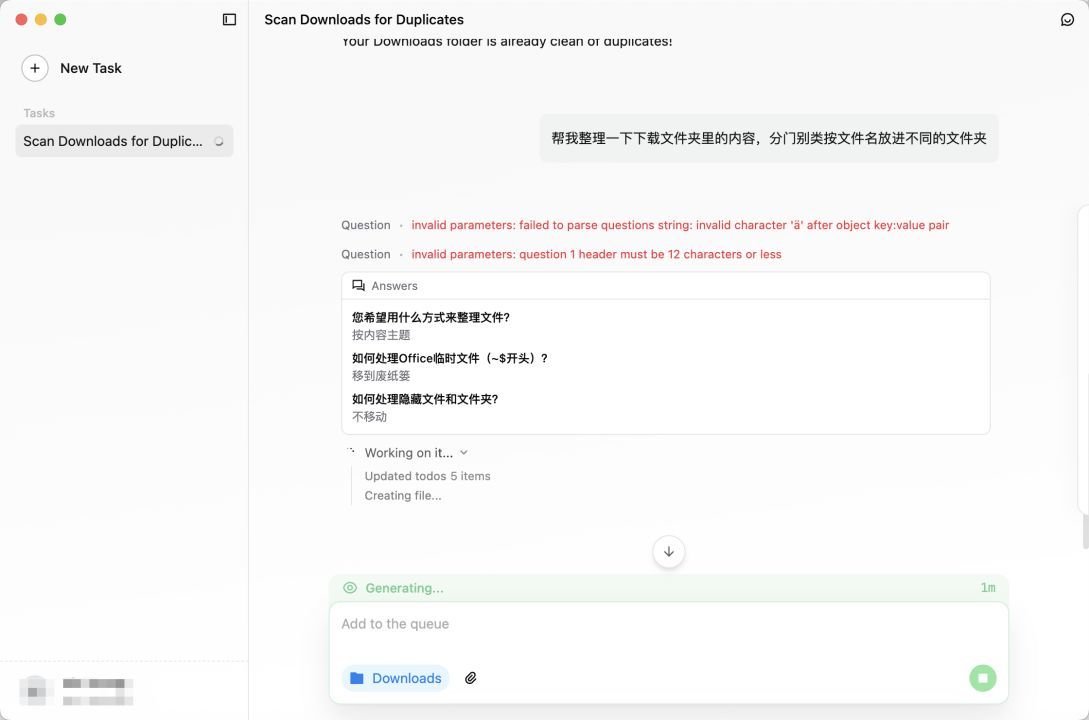Open the user profile at sidebar bottom
The image size is (1089, 720).
pyautogui.click(x=77, y=690)
